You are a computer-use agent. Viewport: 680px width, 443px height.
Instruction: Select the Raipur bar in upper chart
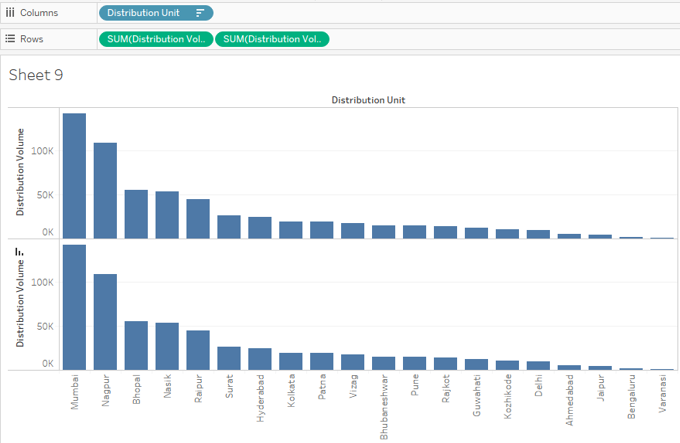pos(198,219)
